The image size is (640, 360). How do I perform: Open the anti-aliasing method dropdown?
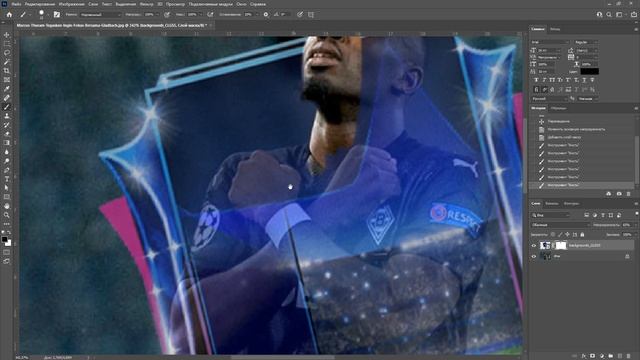point(588,99)
